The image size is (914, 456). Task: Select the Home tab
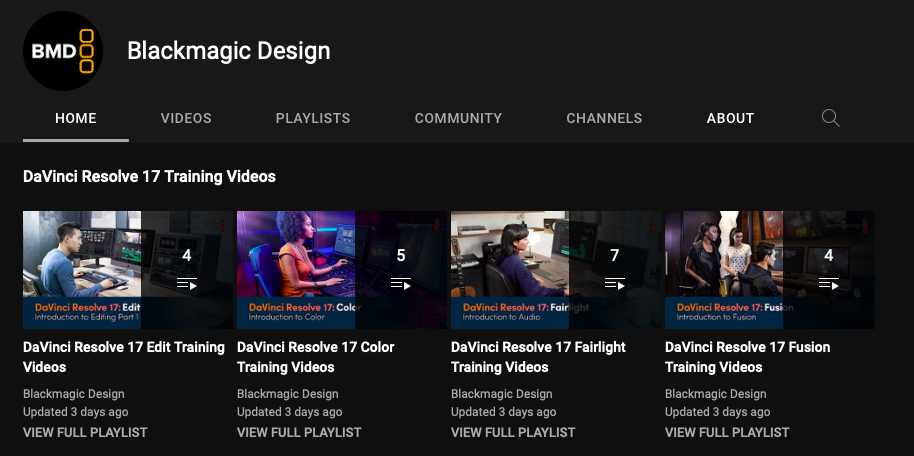pyautogui.click(x=76, y=118)
